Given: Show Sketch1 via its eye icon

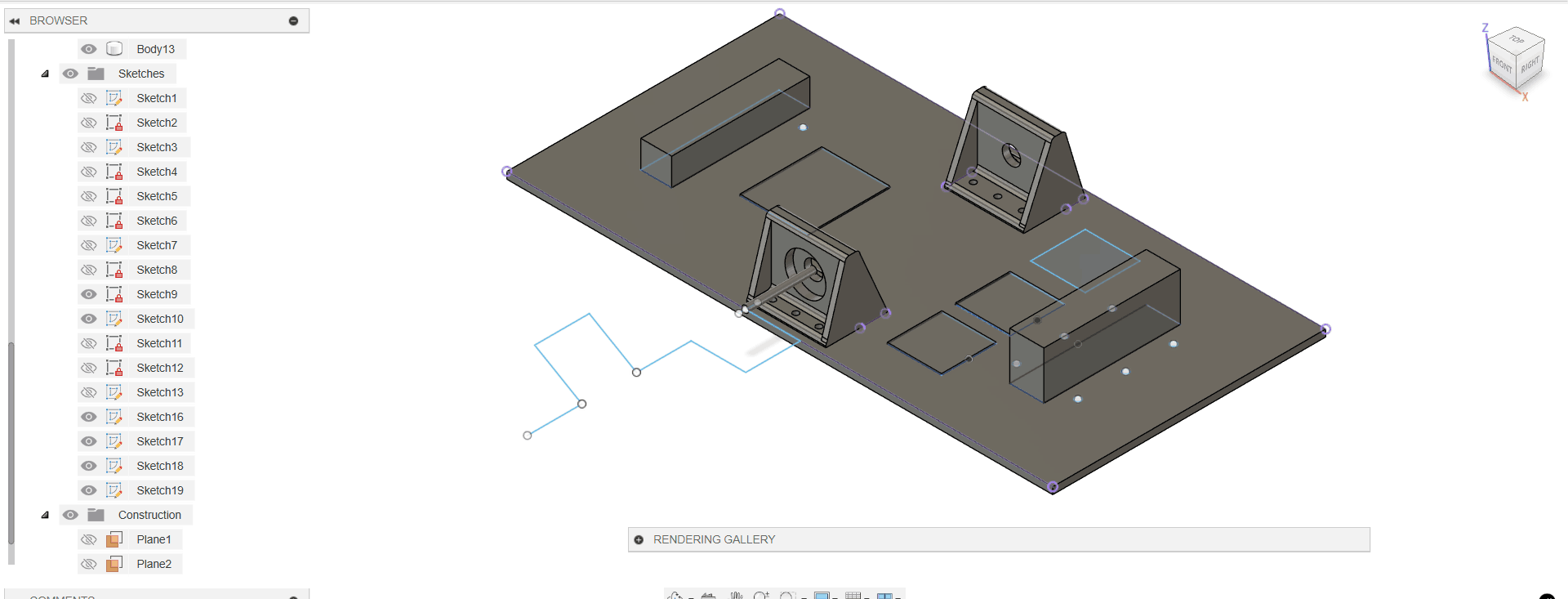Looking at the screenshot, I should 89,98.
